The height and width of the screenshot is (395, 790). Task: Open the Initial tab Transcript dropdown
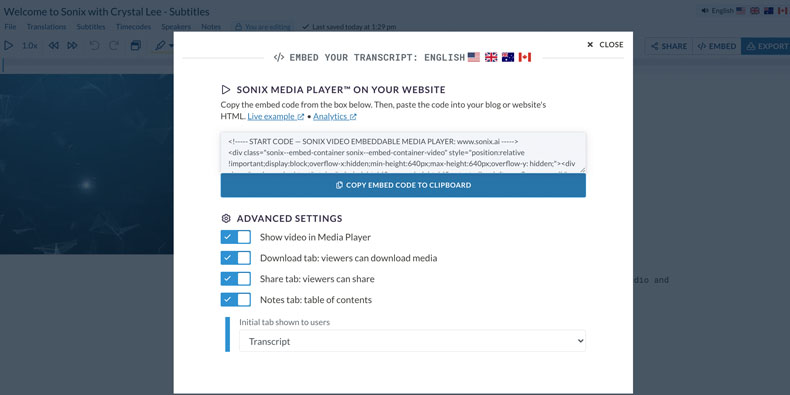pos(412,341)
